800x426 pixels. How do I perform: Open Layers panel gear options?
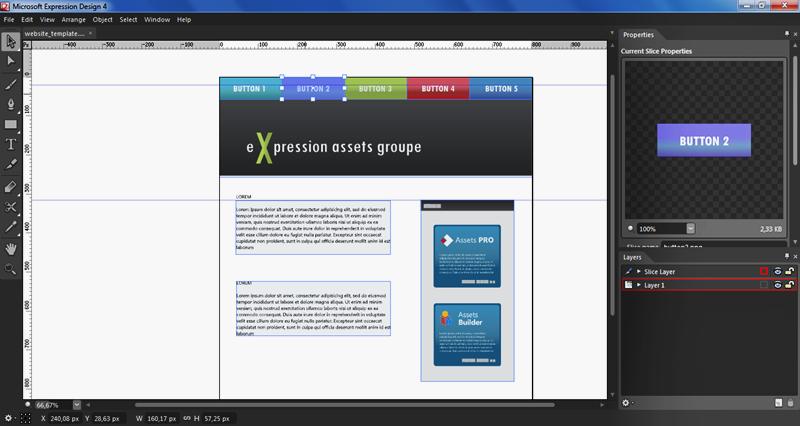tap(627, 403)
